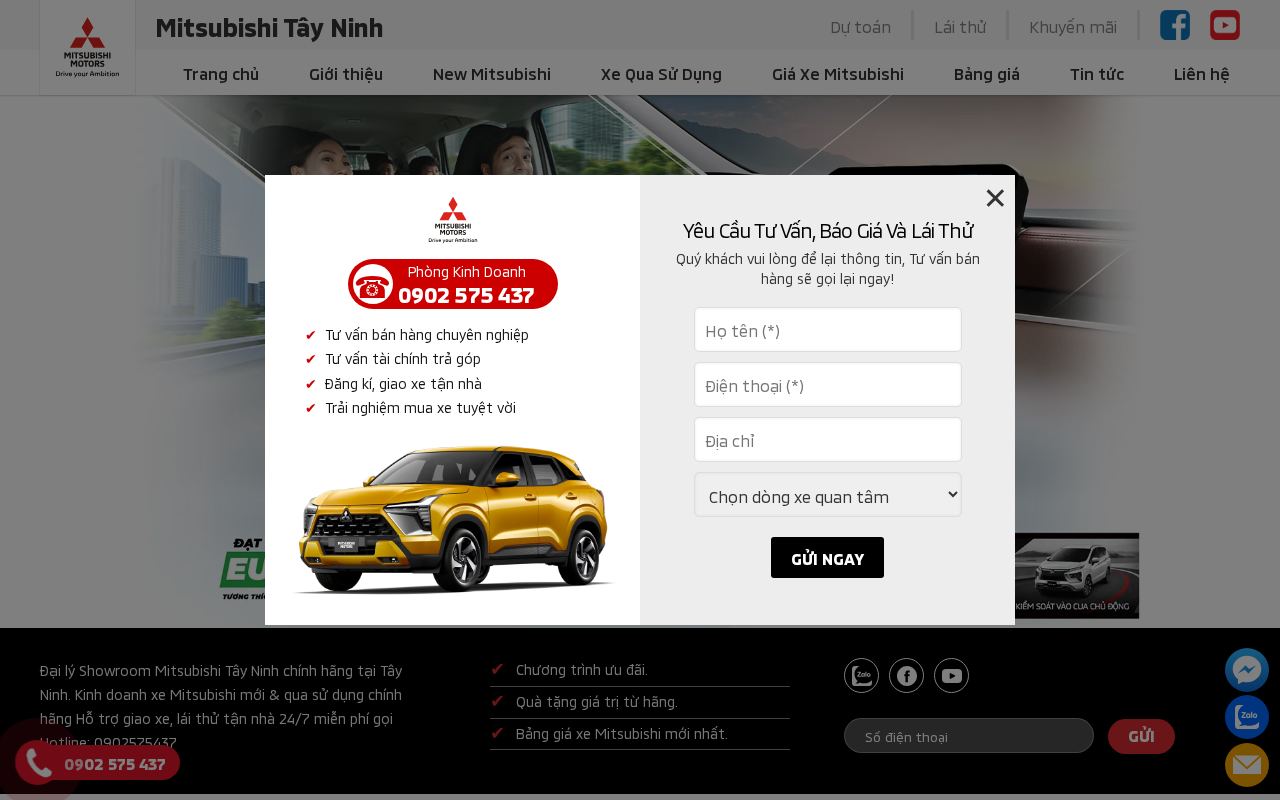Click the Mitsubishi Motors logo in the header

[87, 47]
